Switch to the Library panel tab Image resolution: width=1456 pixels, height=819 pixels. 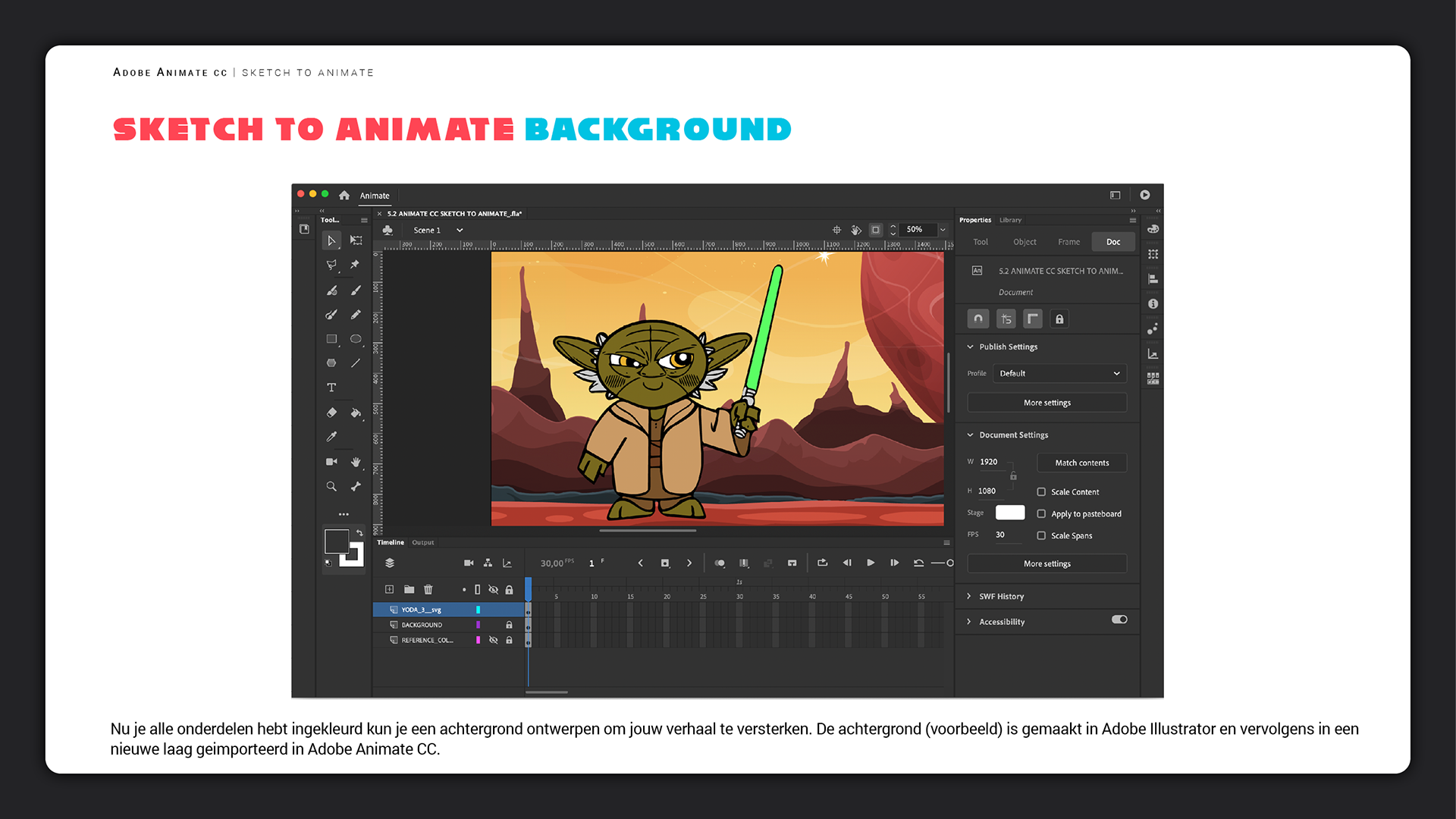1010,220
